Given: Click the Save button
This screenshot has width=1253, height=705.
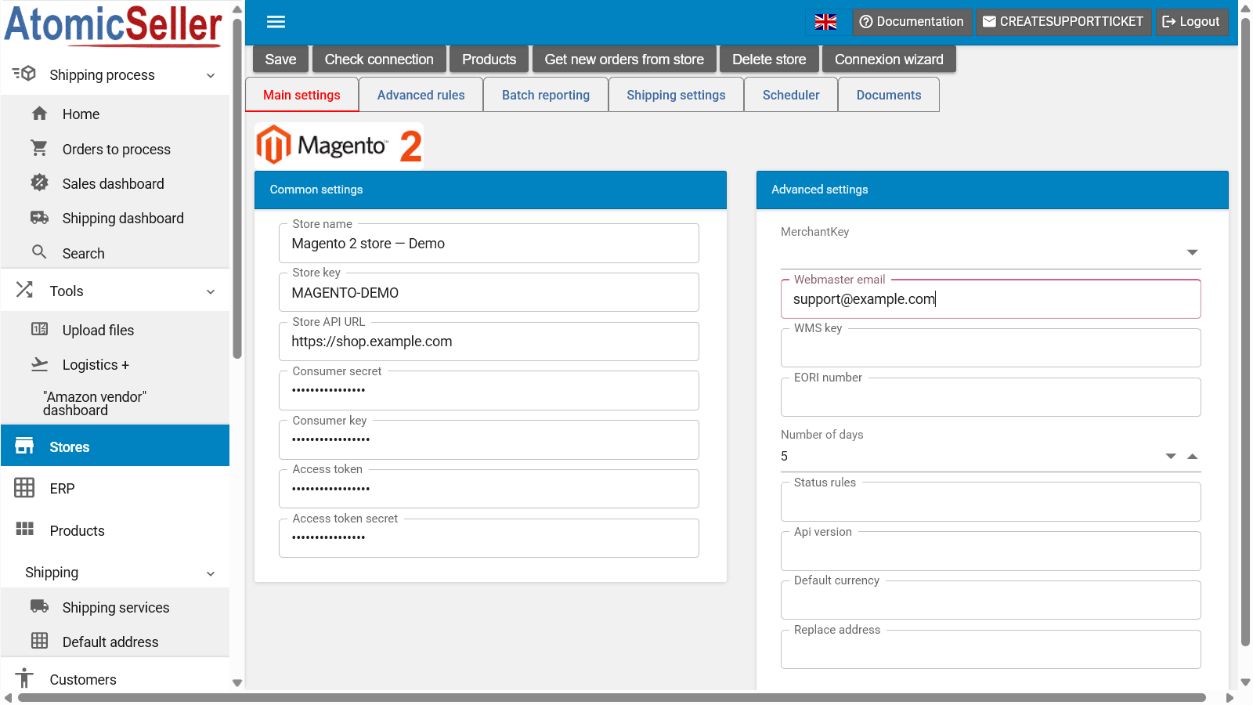Looking at the screenshot, I should tap(281, 59).
